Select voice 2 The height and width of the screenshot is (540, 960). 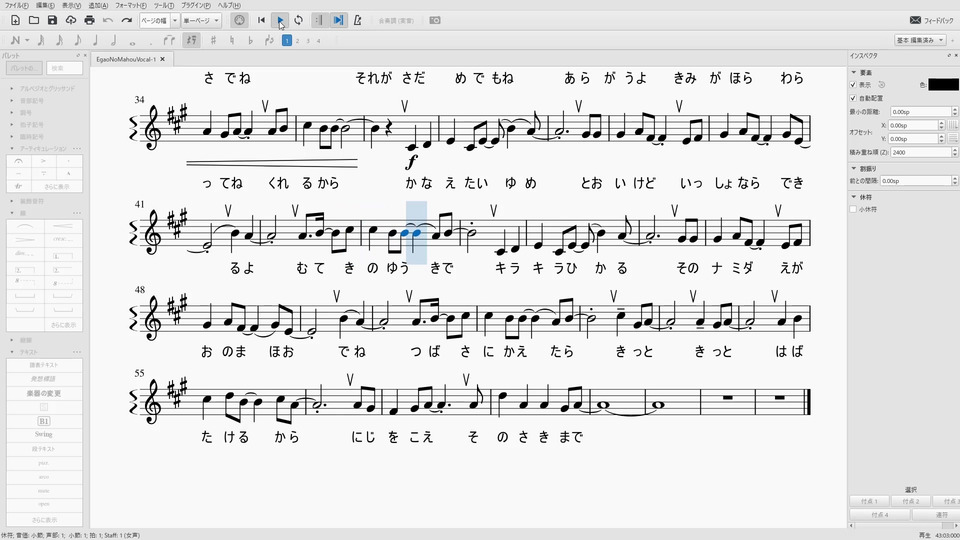(x=298, y=40)
